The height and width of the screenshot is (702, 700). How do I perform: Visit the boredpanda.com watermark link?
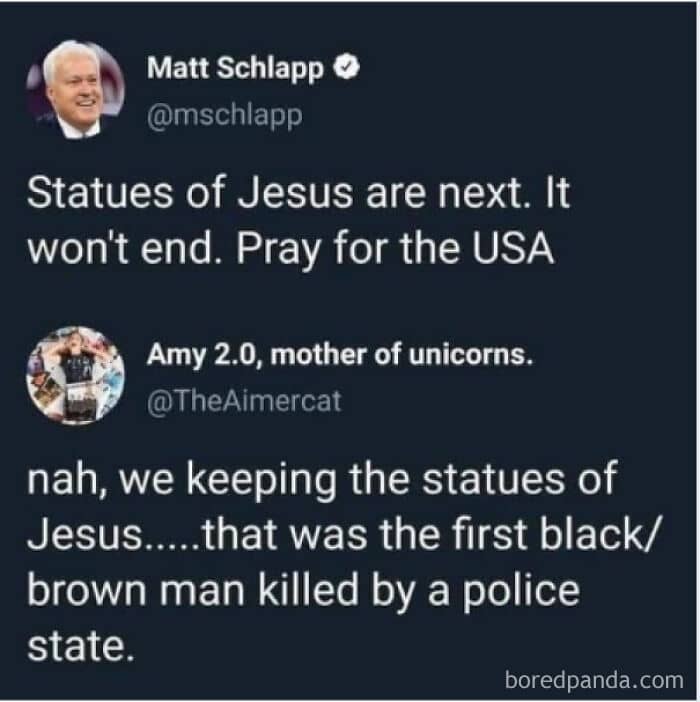click(x=594, y=680)
